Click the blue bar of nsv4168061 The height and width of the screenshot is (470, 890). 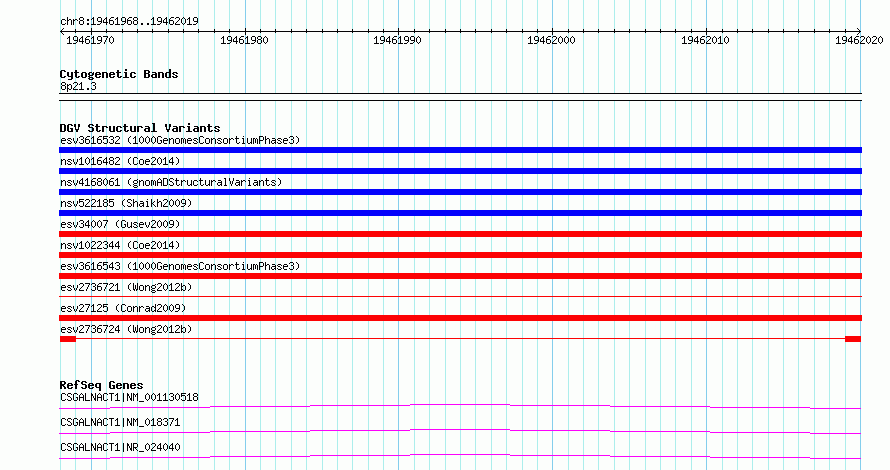[x=460, y=192]
